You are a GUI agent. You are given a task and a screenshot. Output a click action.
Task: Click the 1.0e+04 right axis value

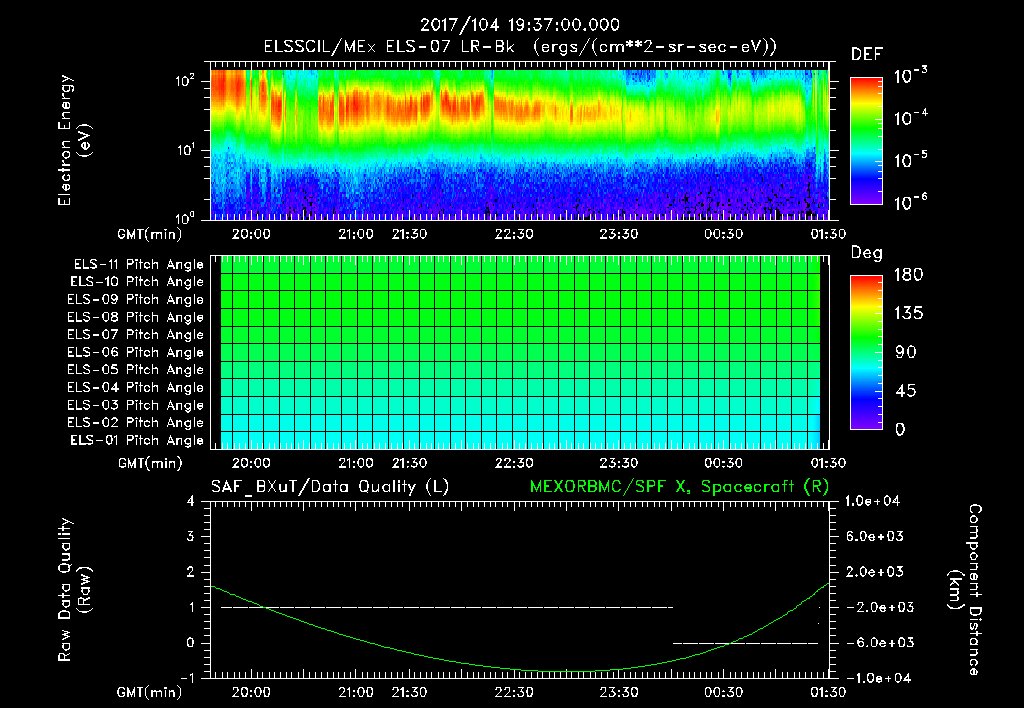click(872, 502)
